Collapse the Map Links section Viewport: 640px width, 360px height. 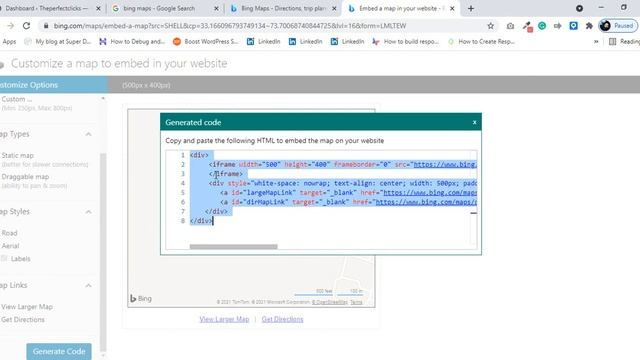(88, 285)
